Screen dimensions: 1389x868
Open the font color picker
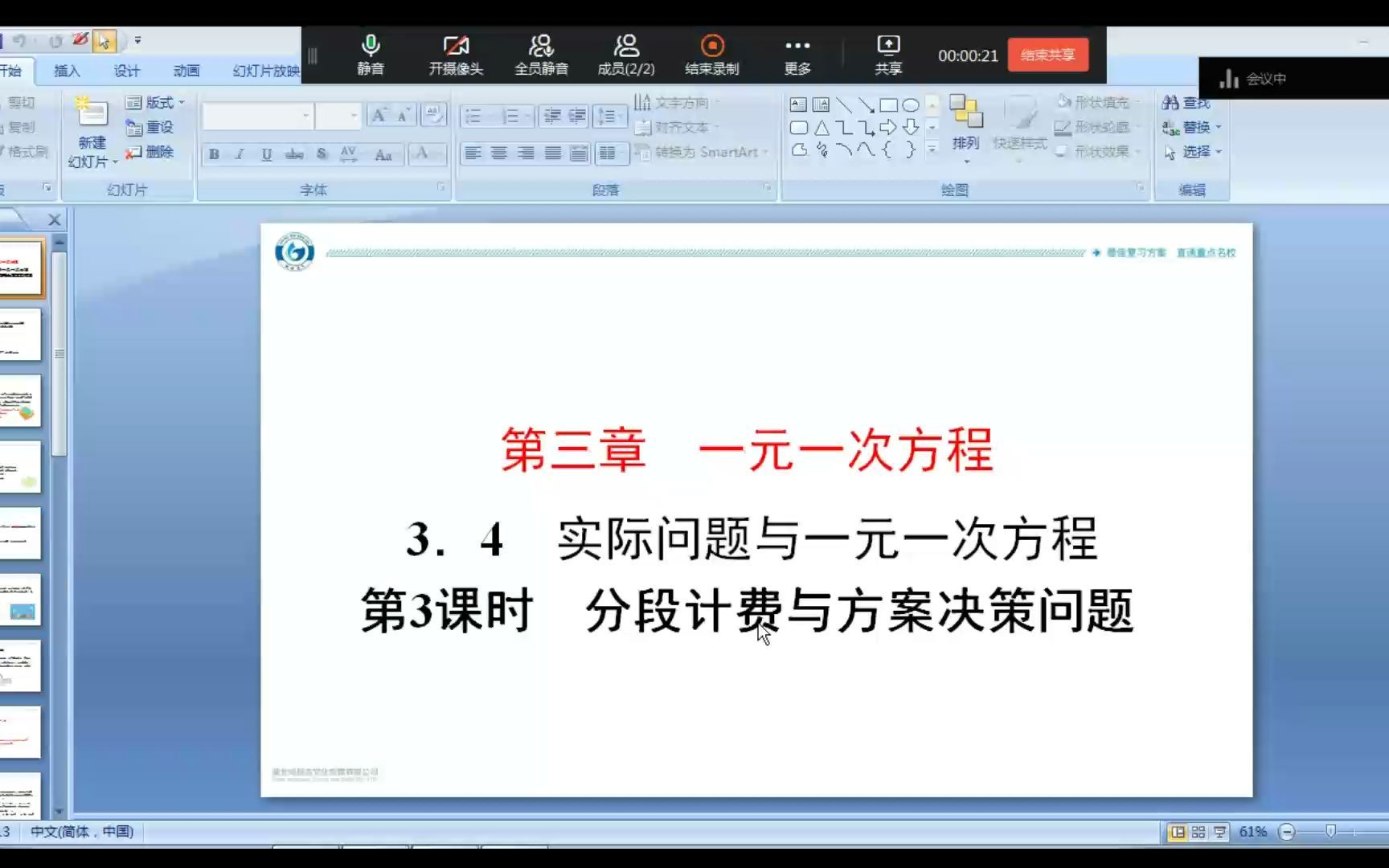(426, 154)
